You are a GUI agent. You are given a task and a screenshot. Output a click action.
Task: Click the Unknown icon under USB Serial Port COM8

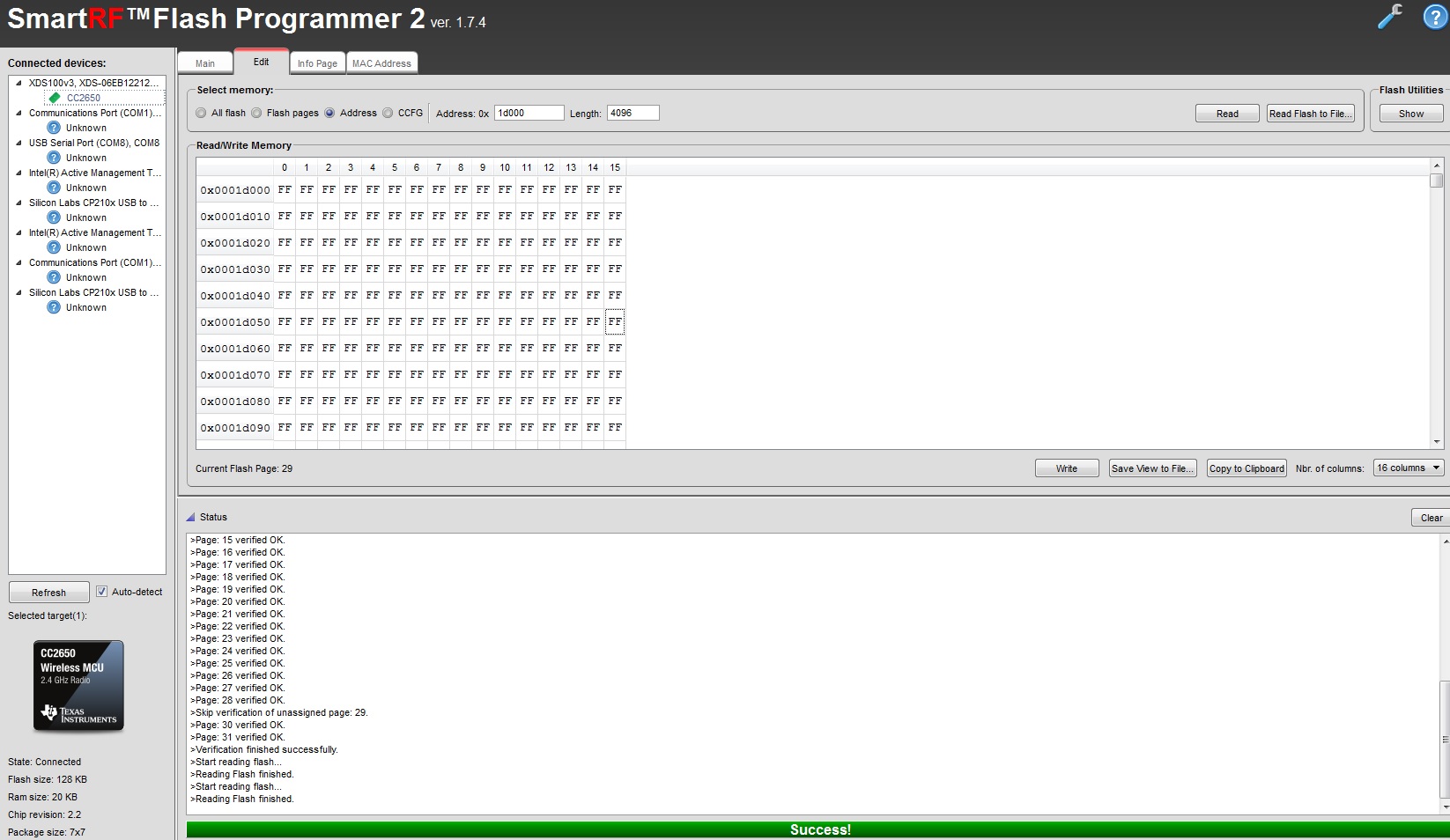click(54, 158)
